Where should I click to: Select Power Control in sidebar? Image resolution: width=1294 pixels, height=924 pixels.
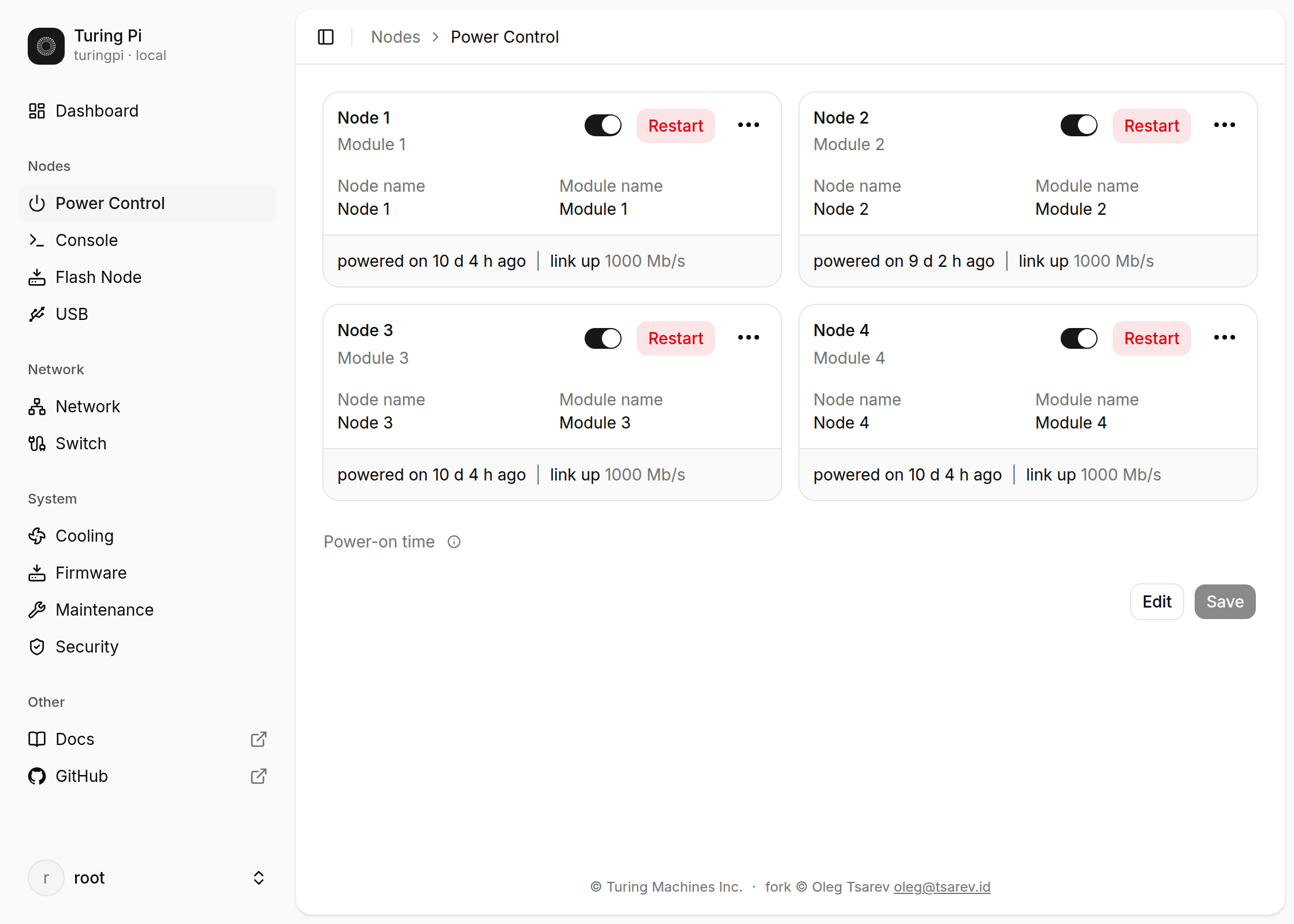point(148,203)
